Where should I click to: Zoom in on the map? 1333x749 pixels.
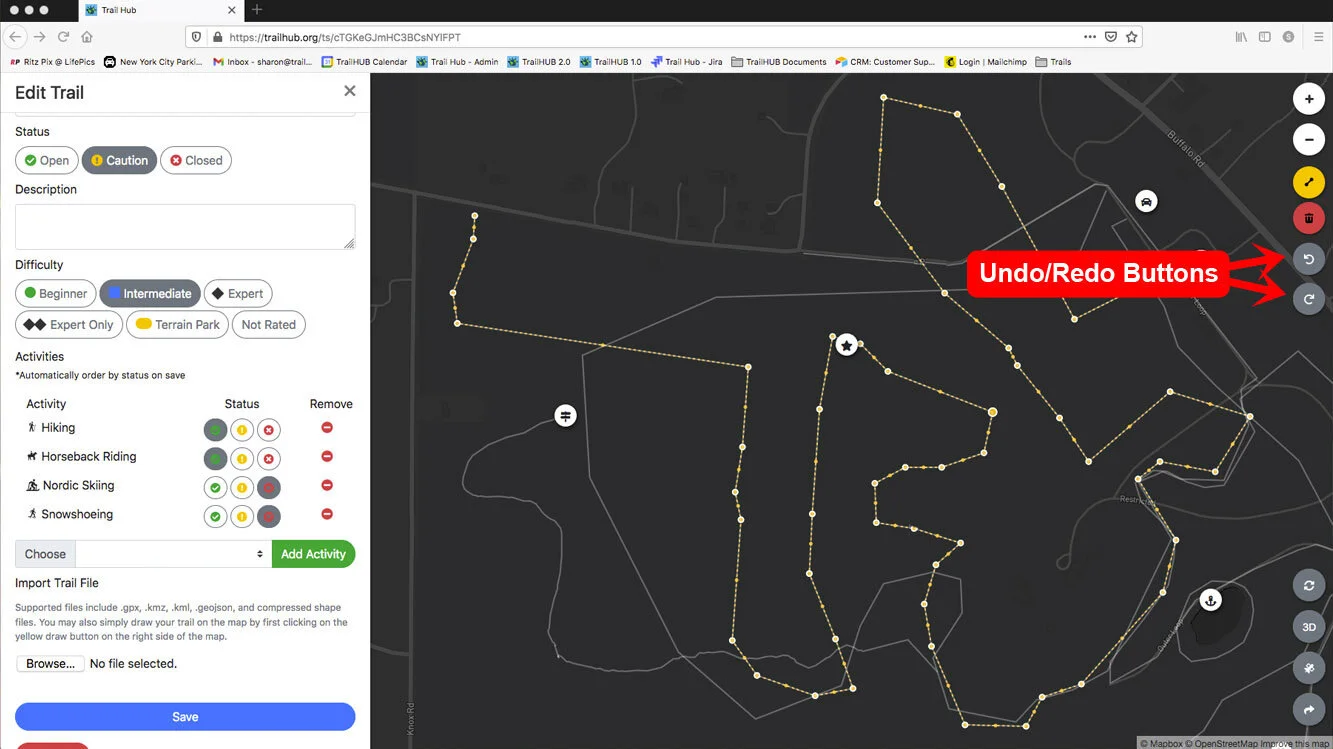pyautogui.click(x=1309, y=100)
